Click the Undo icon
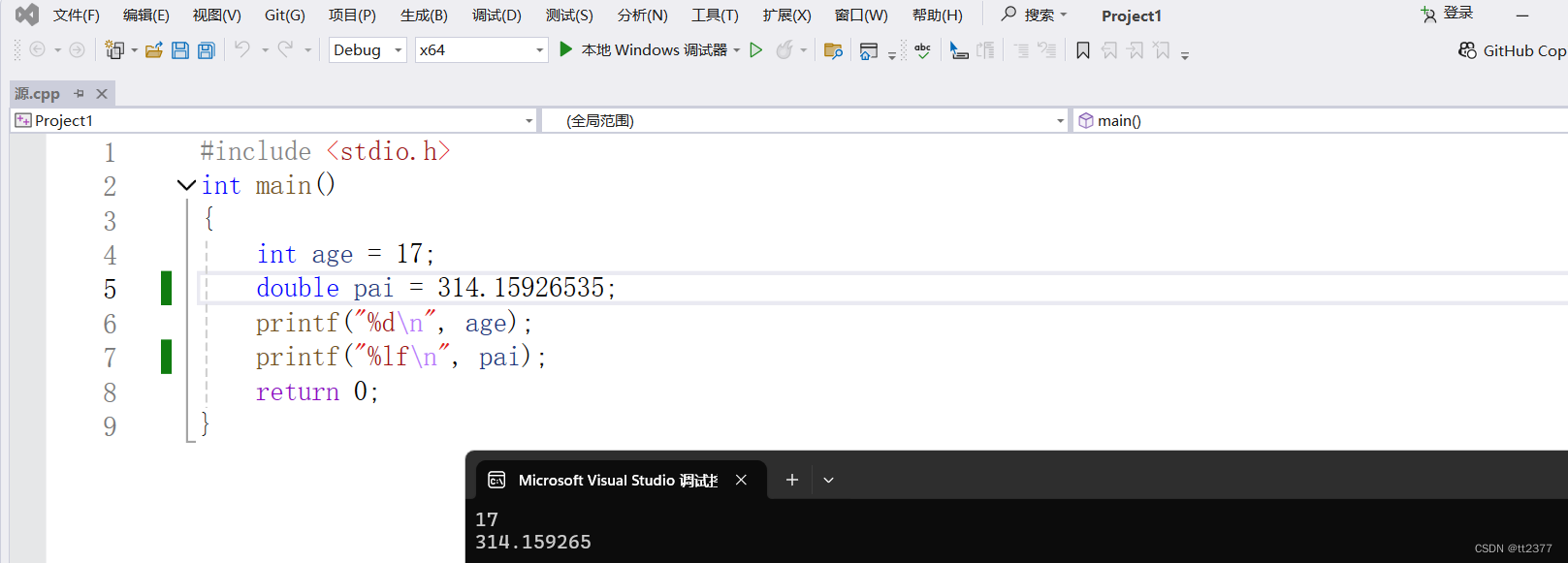 (242, 48)
